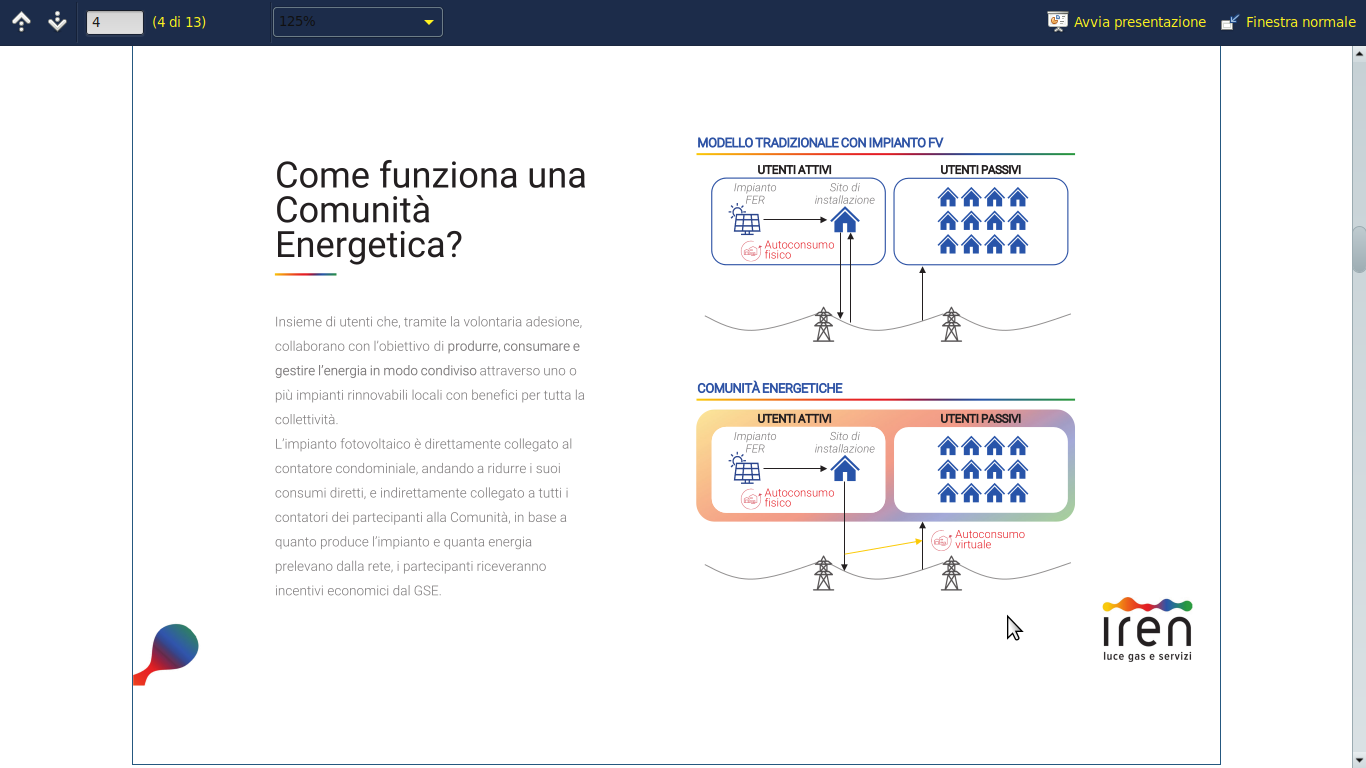Screen dimensions: 1366x768
Task: Click the Finestra normale icon
Action: pos(1231,22)
